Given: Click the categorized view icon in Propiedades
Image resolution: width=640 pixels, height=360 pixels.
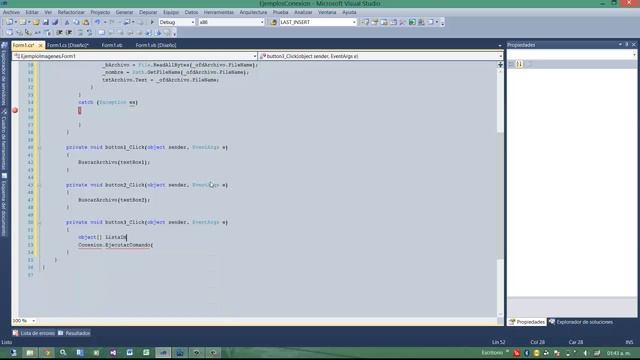Looking at the screenshot, I should pos(511,64).
